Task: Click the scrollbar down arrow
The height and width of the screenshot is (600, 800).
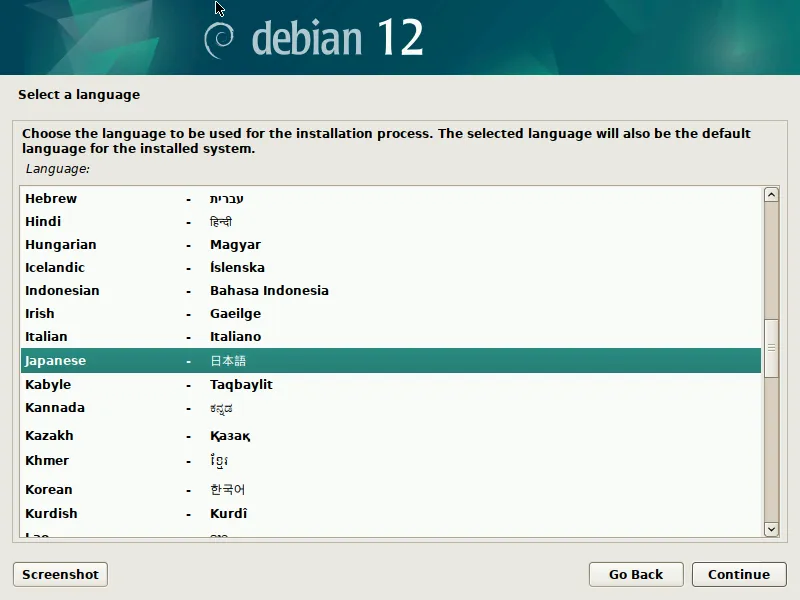Action: click(x=771, y=528)
